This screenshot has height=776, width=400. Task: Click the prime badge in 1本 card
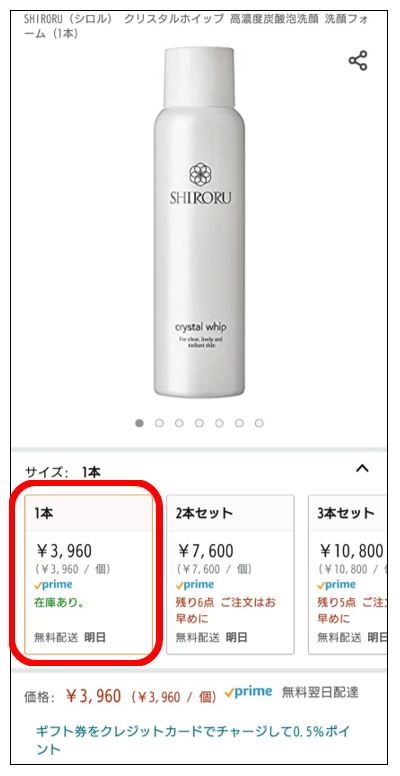point(53,584)
